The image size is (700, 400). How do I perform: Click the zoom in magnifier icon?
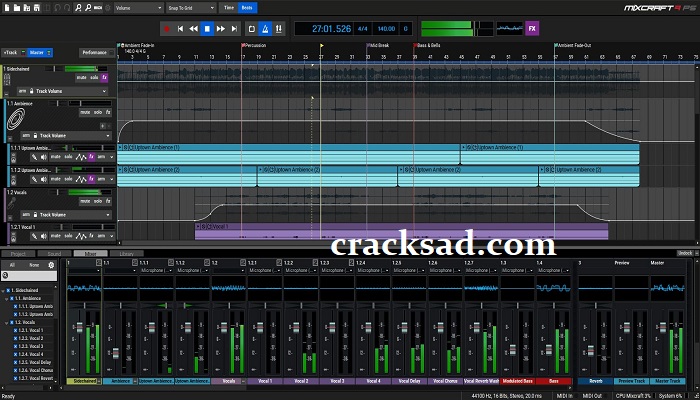click(x=78, y=8)
